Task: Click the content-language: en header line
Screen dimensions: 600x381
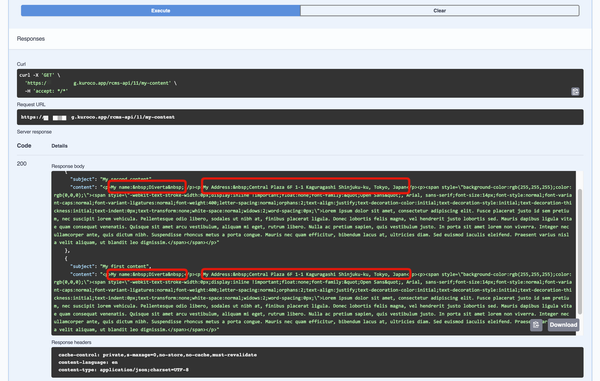Action: click(88, 362)
